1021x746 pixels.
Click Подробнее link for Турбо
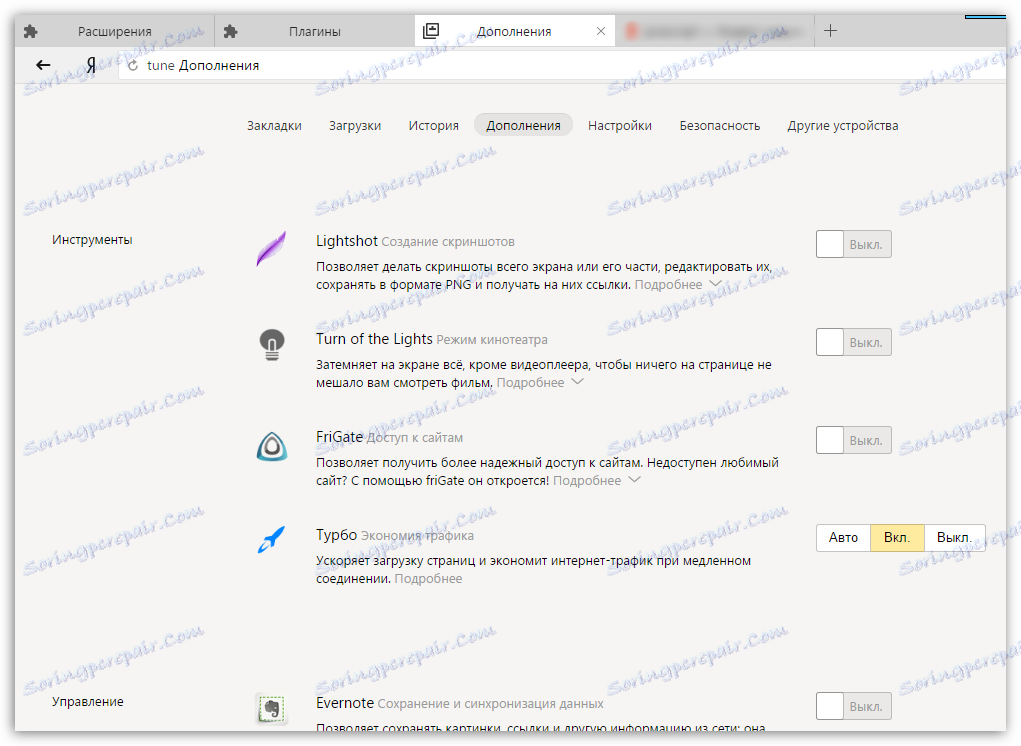[428, 579]
